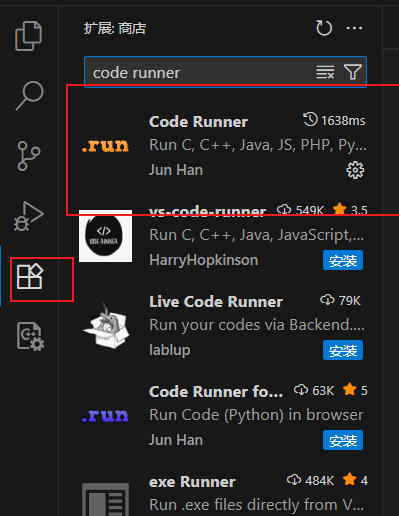The width and height of the screenshot is (399, 516).
Task: Select Live Code Runner title
Action: coord(216,302)
